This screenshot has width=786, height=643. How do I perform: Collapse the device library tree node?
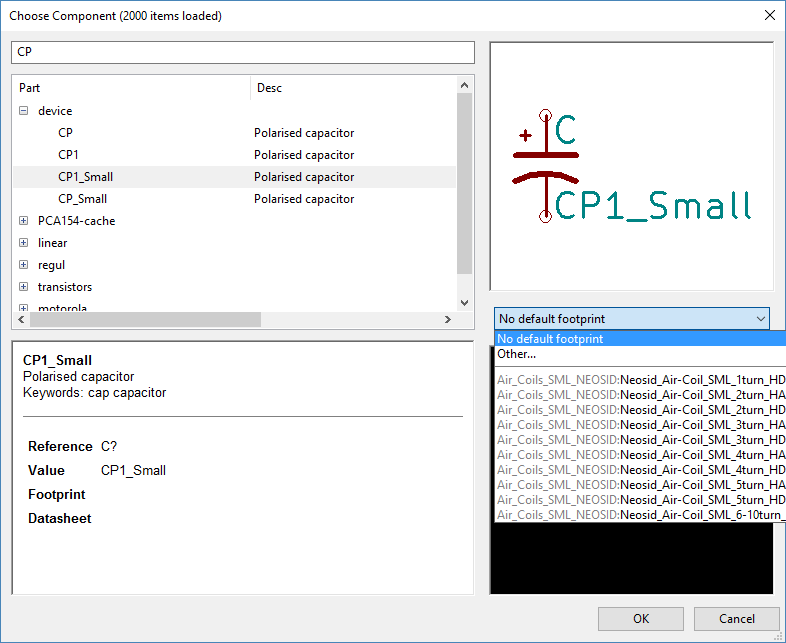point(23,111)
